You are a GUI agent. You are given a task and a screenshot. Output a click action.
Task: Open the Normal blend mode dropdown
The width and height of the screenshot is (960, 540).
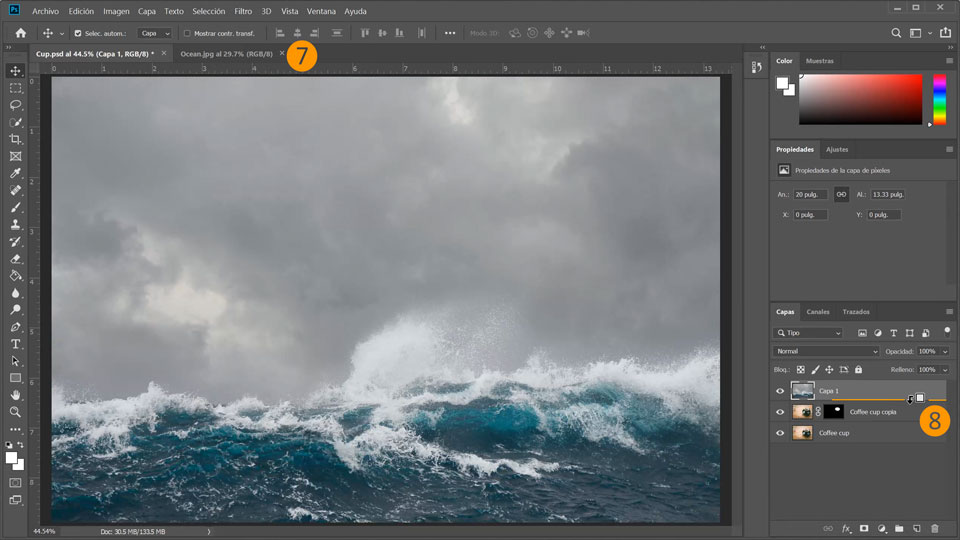[x=825, y=351]
